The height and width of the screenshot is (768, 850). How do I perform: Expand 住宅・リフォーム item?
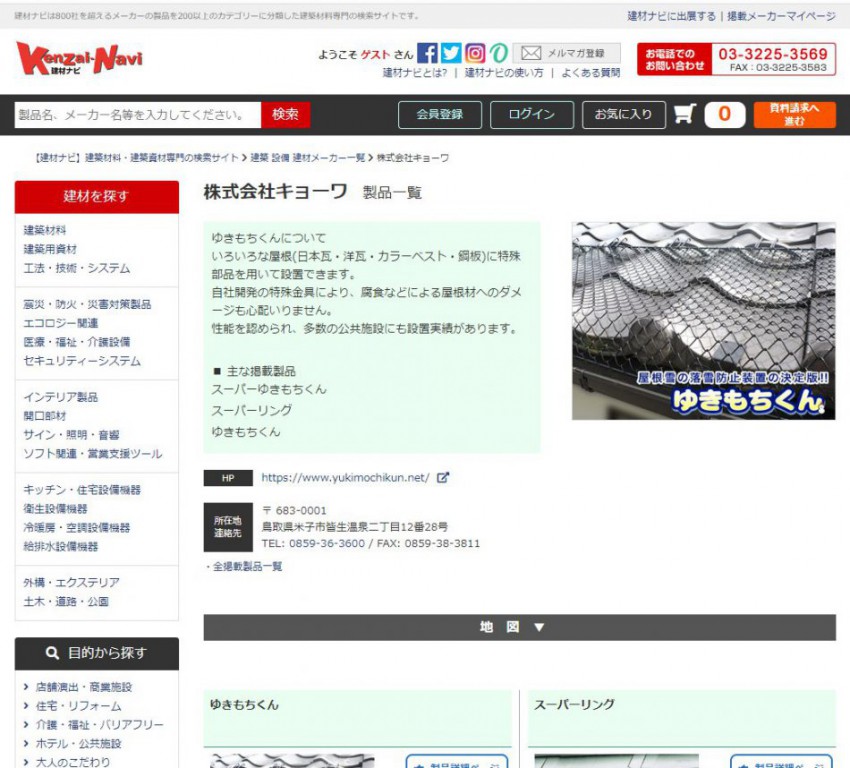pyautogui.click(x=78, y=706)
